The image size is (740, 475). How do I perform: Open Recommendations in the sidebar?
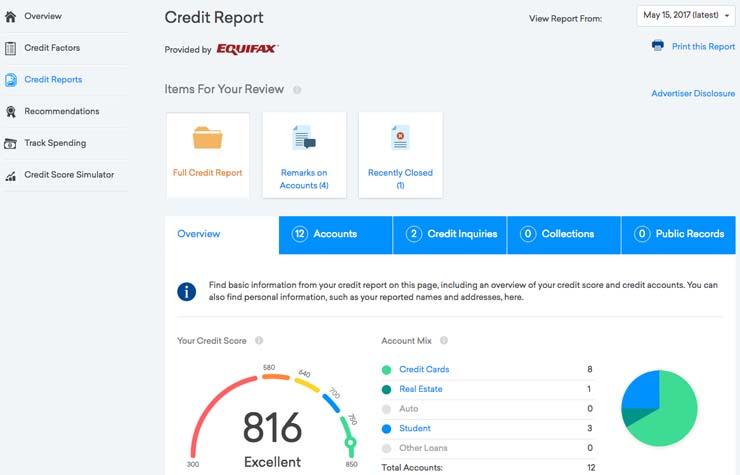click(62, 111)
